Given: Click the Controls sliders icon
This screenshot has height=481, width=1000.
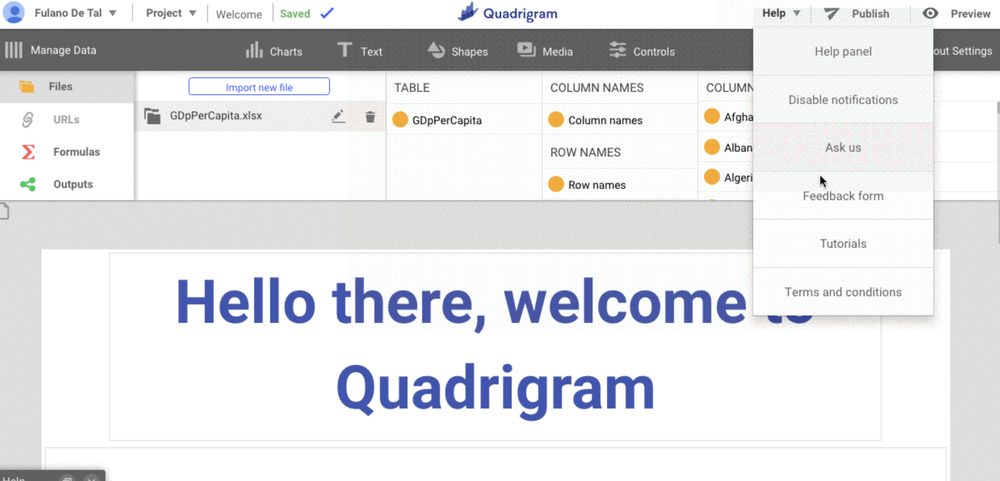Looking at the screenshot, I should (617, 50).
